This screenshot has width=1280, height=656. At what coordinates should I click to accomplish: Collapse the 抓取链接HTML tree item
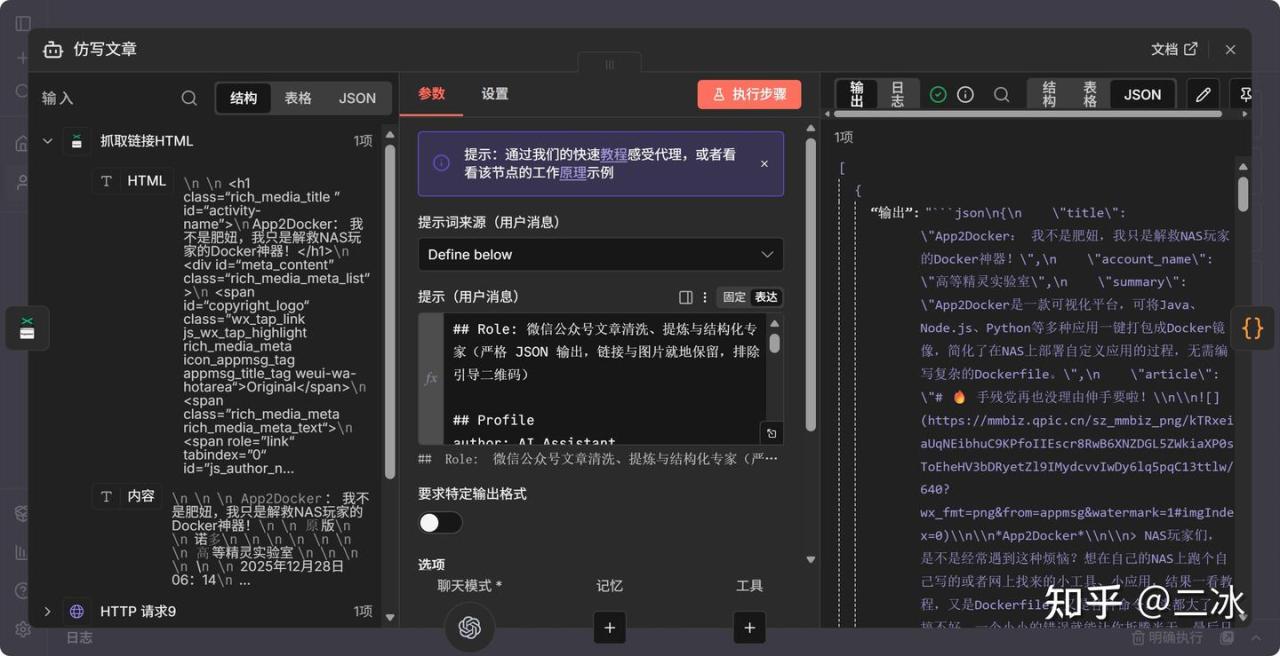pyautogui.click(x=47, y=141)
